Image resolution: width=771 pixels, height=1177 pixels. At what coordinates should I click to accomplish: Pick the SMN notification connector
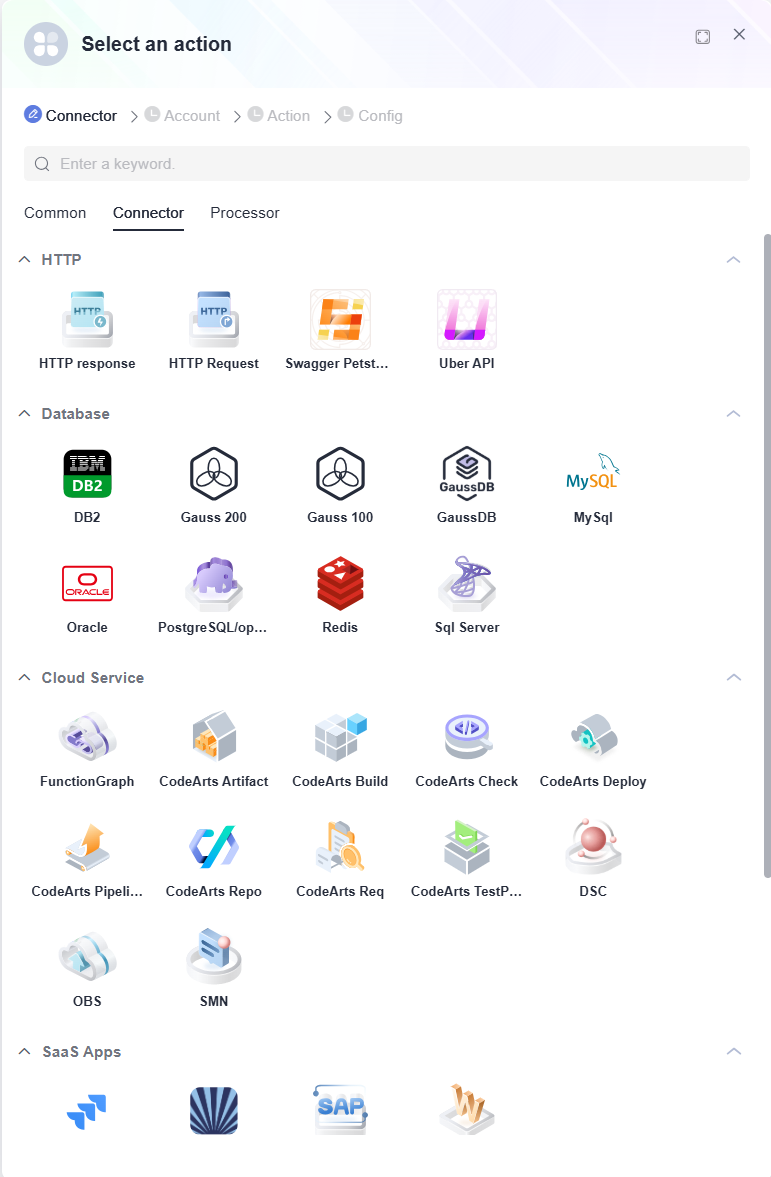(x=214, y=969)
